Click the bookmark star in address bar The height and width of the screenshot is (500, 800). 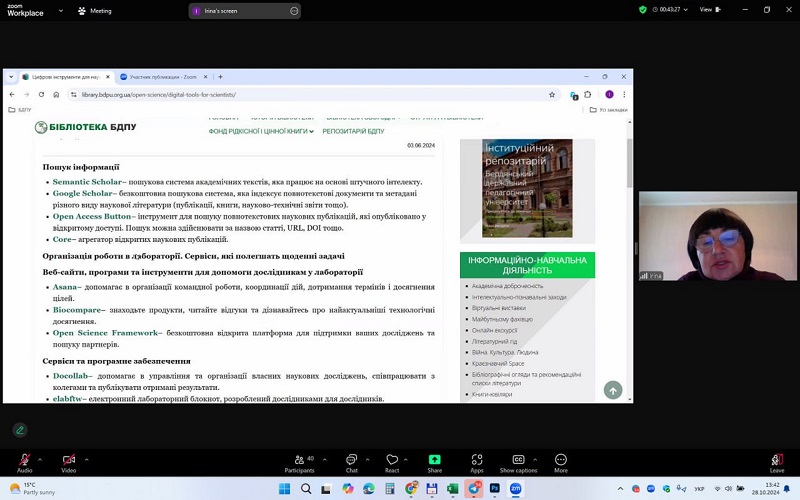pos(552,94)
